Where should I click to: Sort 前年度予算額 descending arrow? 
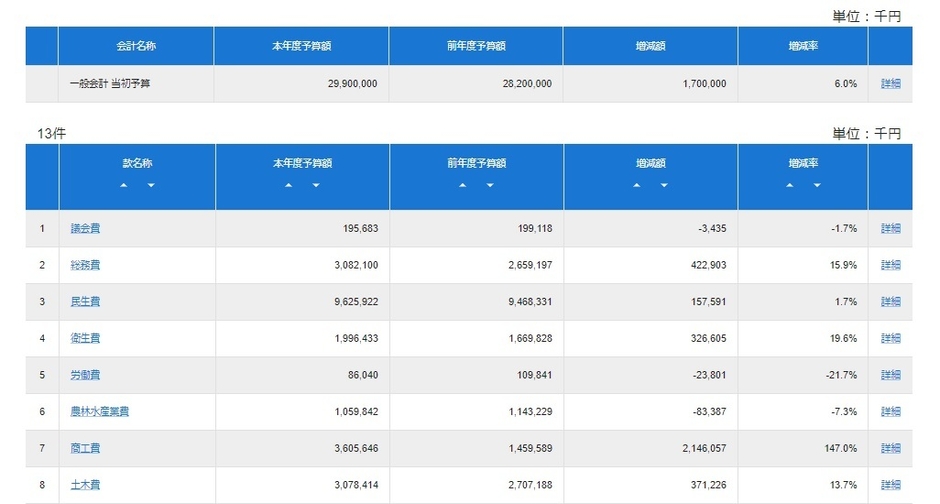(490, 186)
